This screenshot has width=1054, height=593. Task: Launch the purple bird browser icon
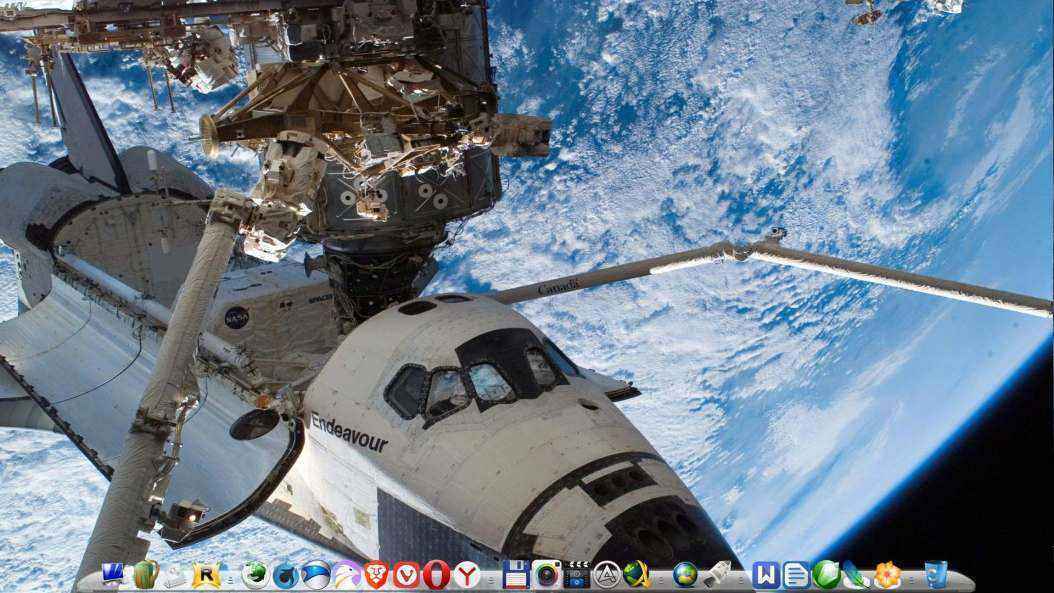347,576
